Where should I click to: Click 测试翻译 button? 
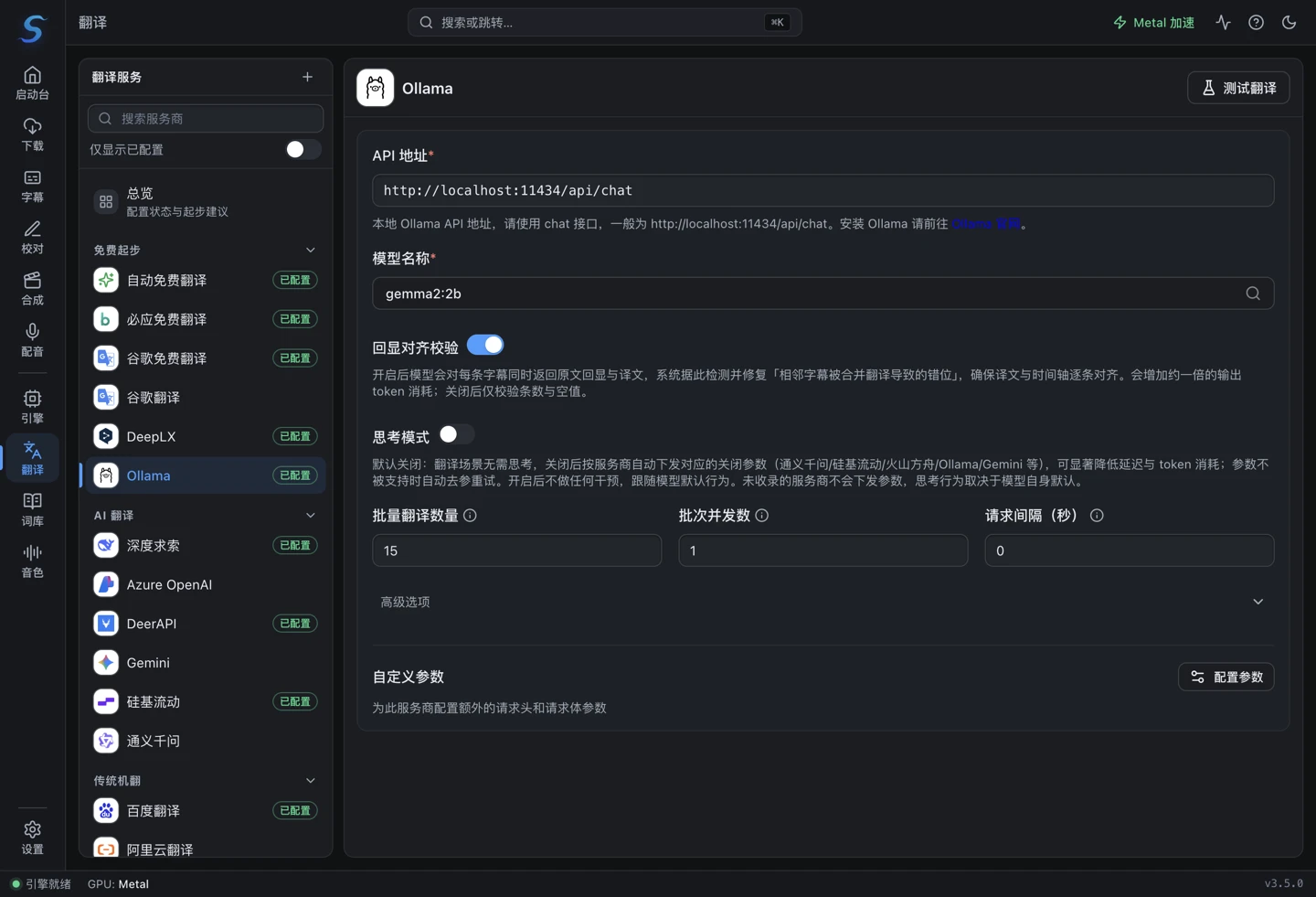(x=1238, y=88)
